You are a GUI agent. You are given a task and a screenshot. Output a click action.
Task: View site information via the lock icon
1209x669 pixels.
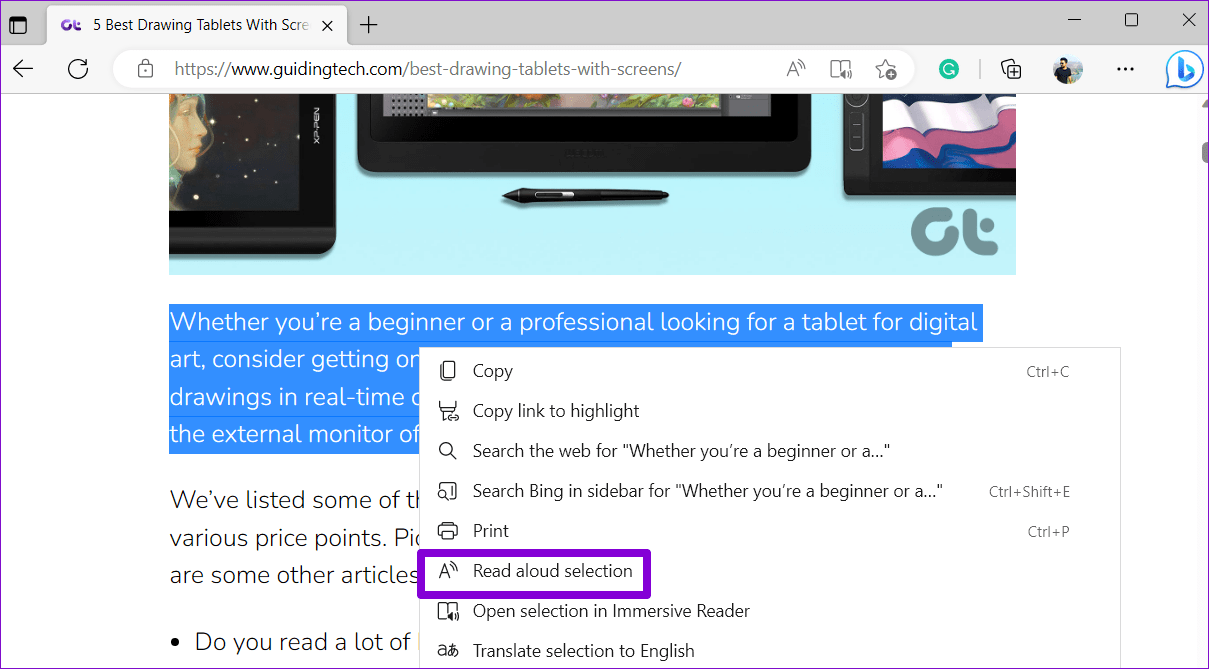pyautogui.click(x=146, y=68)
